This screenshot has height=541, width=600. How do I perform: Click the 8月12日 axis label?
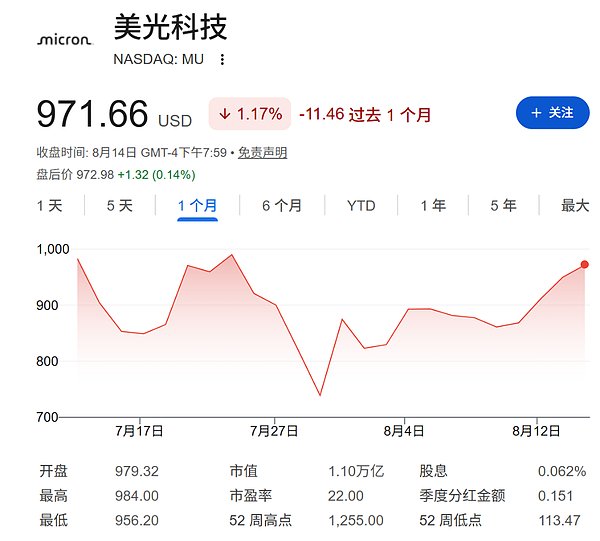(x=536, y=431)
